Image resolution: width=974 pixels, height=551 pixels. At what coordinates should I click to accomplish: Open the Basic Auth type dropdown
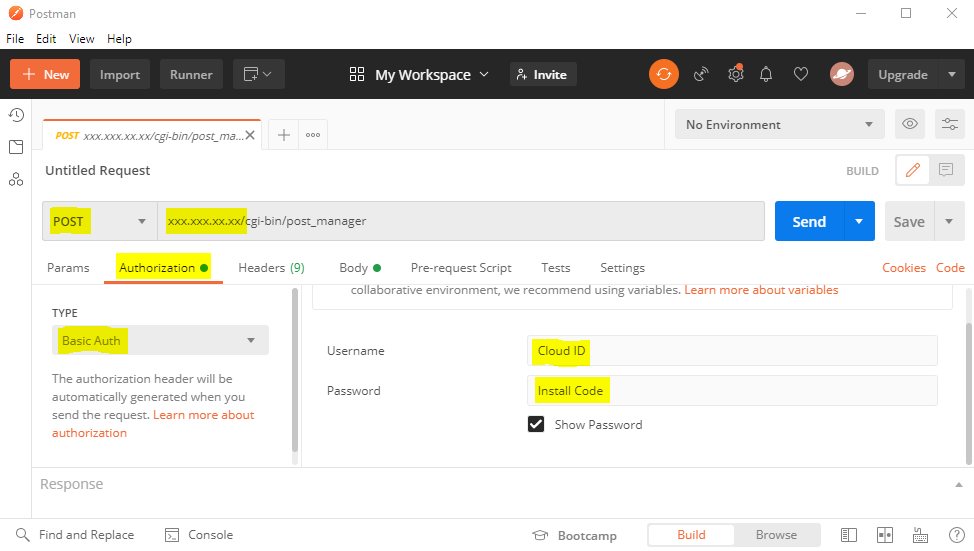click(x=160, y=340)
